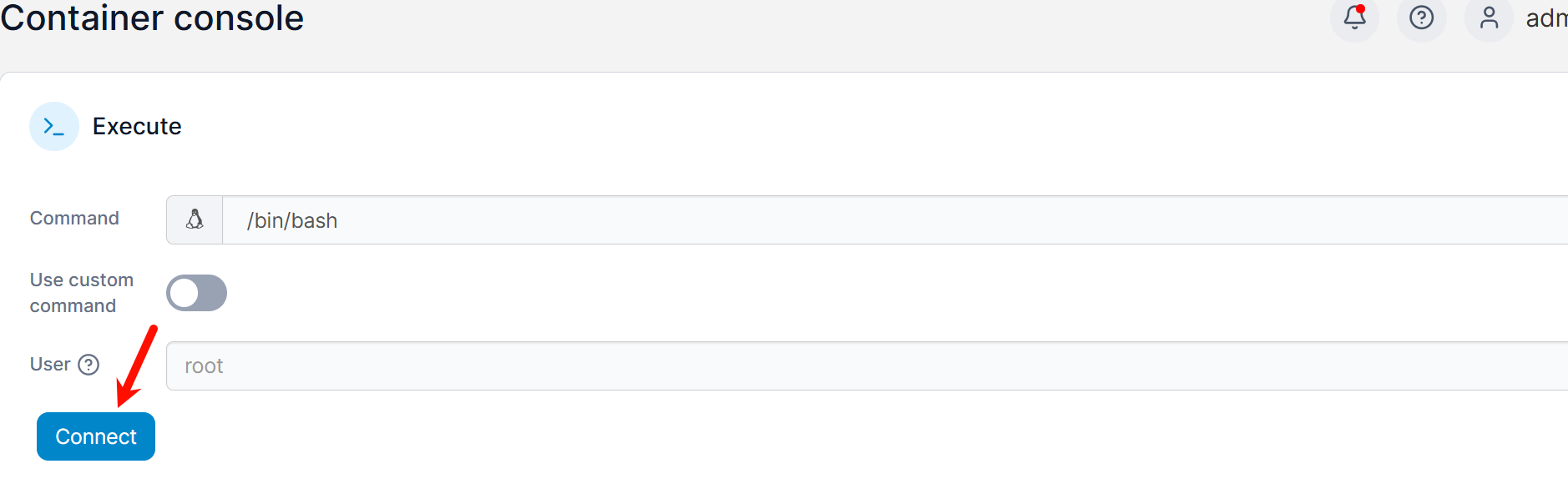1568x499 pixels.
Task: Open the user account avatar icon
Action: 1489,18
